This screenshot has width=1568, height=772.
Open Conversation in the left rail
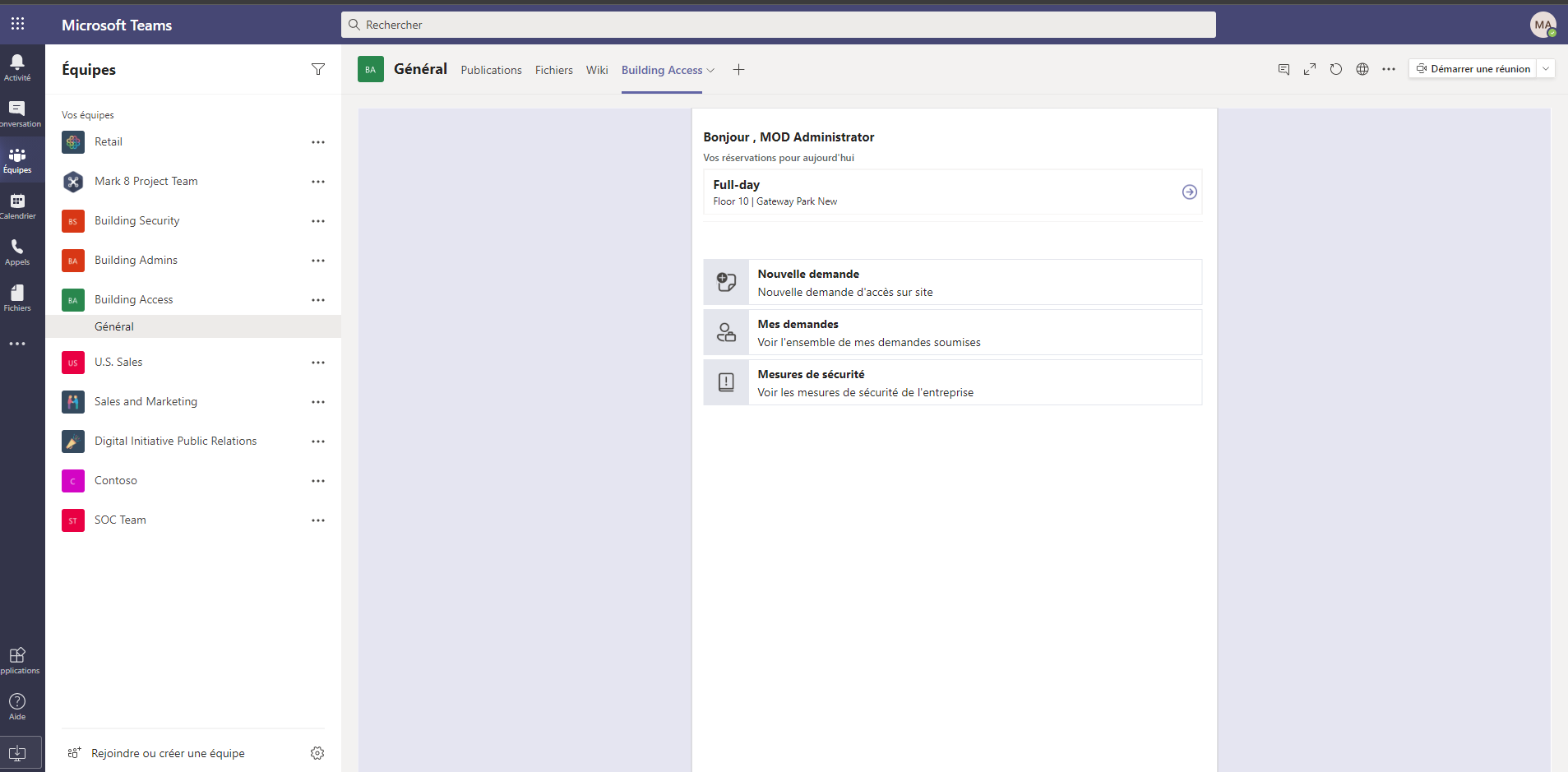click(x=17, y=113)
